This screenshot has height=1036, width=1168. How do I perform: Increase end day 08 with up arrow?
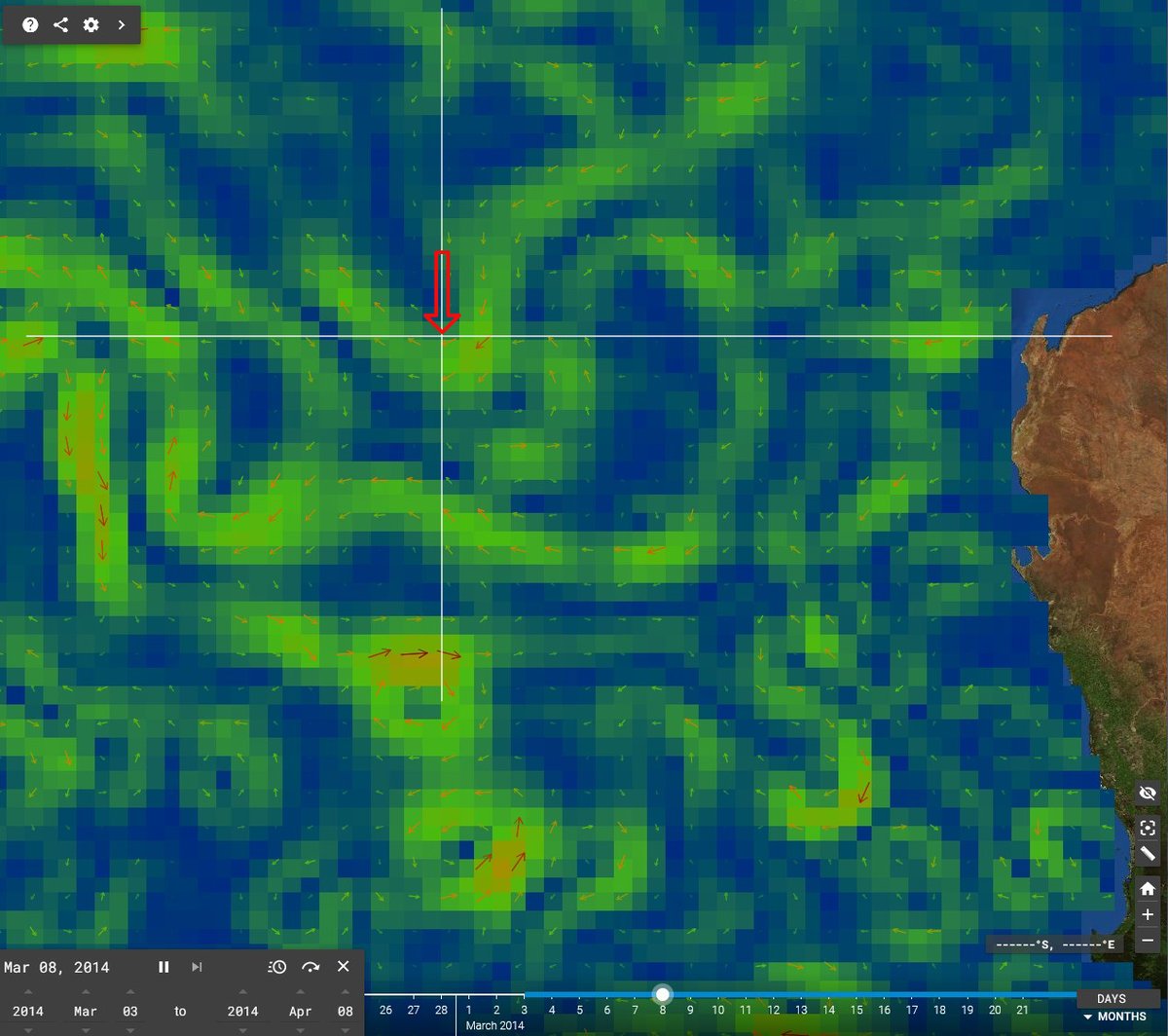(x=346, y=992)
